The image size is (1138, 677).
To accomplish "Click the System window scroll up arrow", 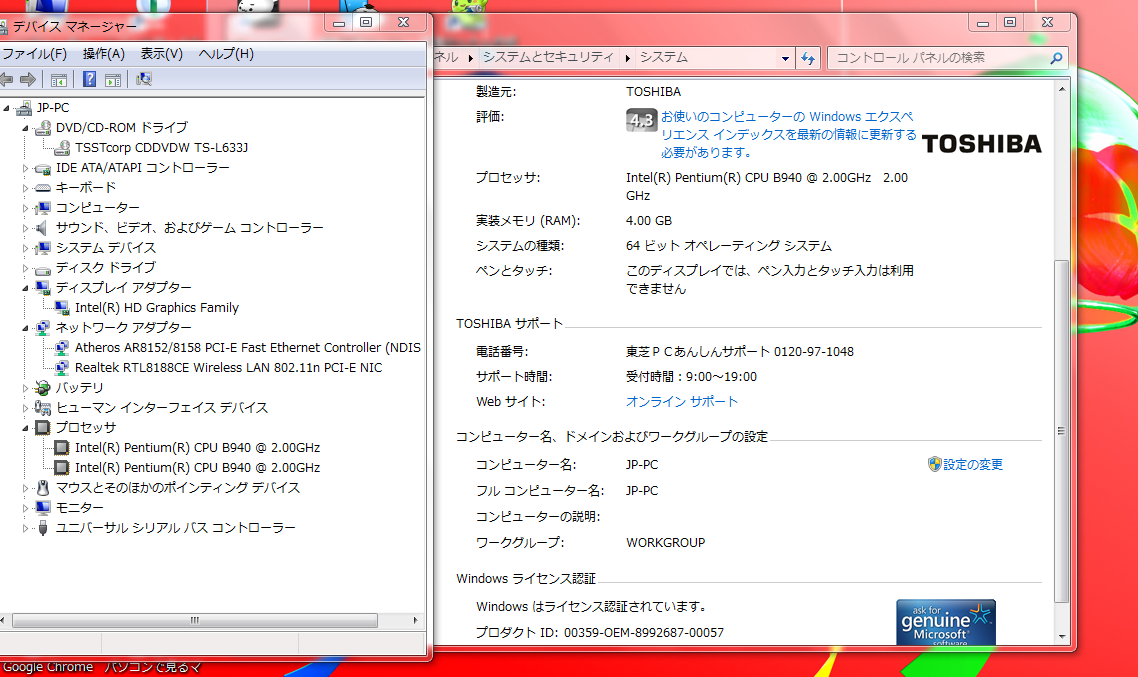I will click(1062, 89).
